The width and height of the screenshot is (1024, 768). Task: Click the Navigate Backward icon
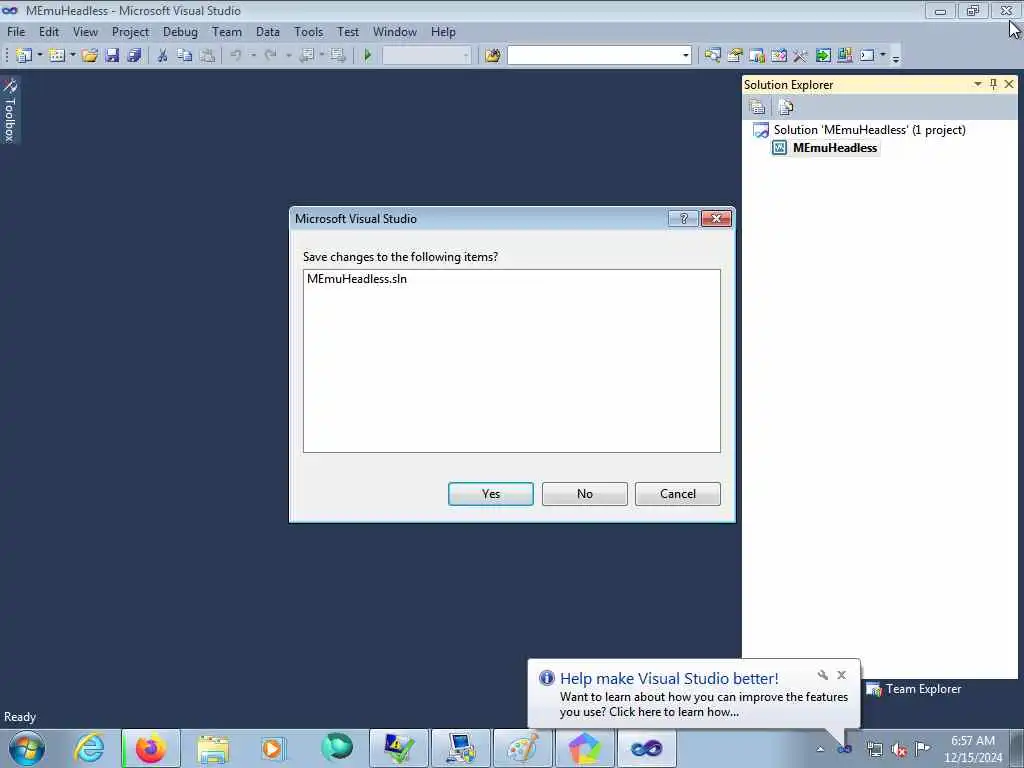point(306,56)
